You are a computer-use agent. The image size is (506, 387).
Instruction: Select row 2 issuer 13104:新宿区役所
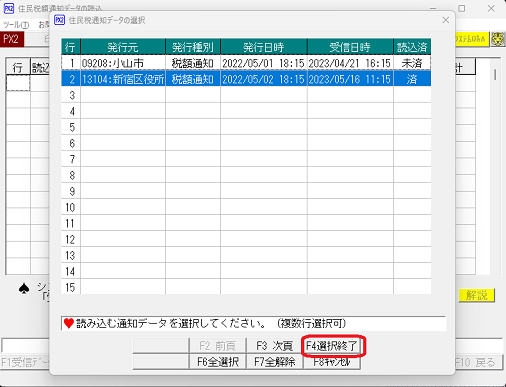click(x=123, y=79)
